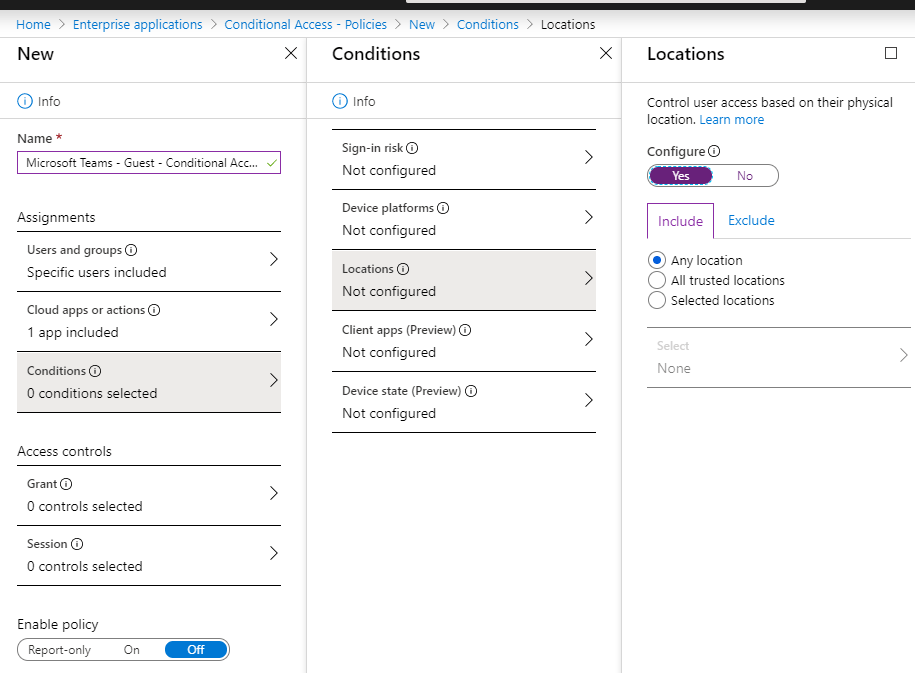915x673 pixels.
Task: Expand the Client apps (Preview) condition
Action: (463, 340)
